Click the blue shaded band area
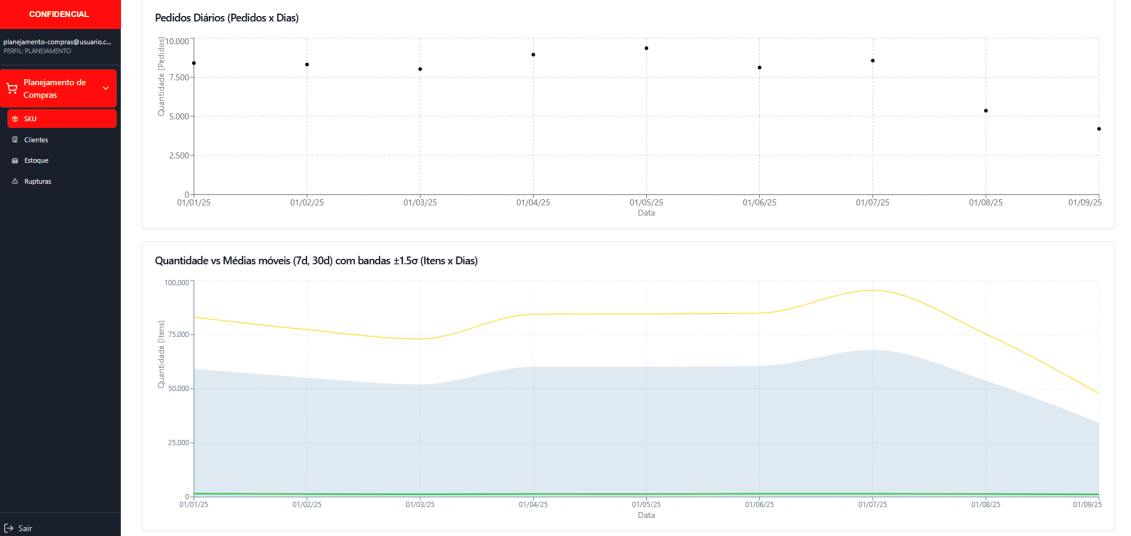This screenshot has width=1131, height=536. (x=600, y=430)
